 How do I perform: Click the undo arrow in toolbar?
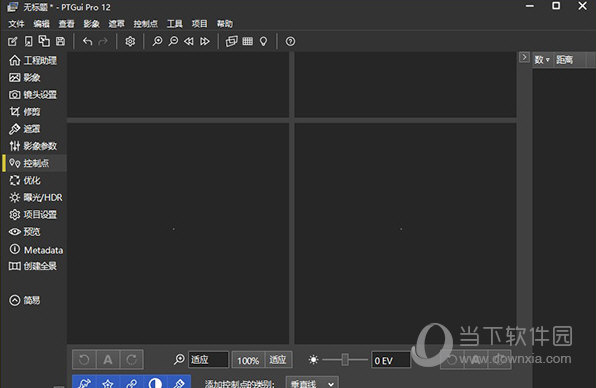(87, 41)
